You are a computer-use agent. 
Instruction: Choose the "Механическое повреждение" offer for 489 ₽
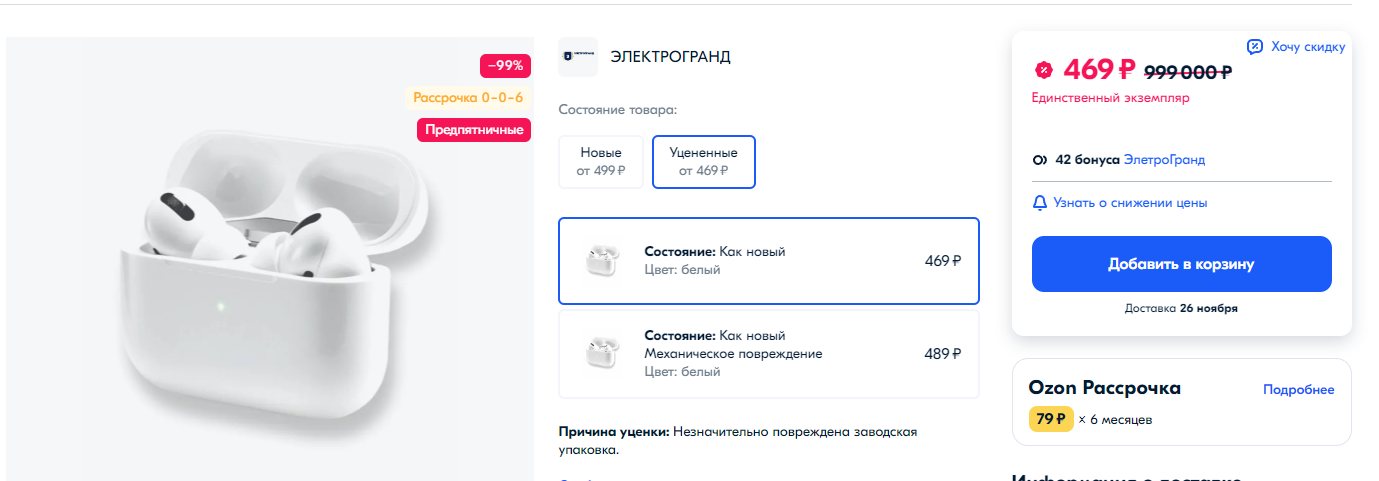coord(768,354)
